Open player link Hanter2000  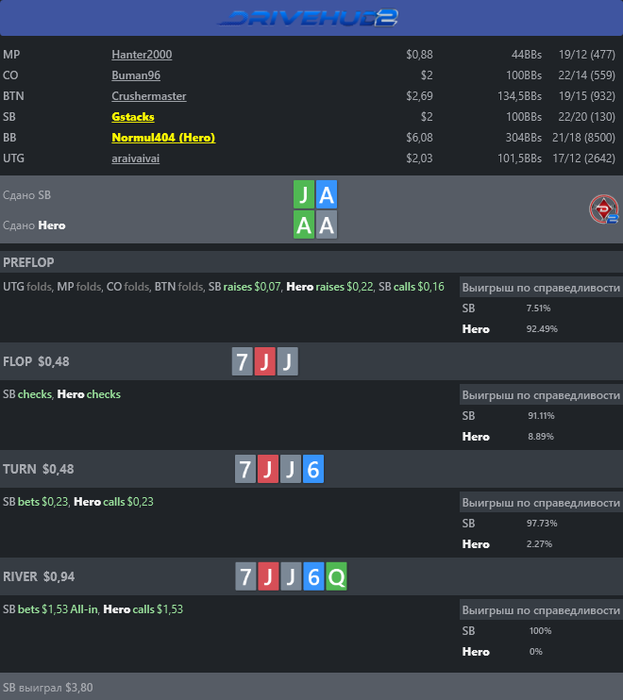click(x=141, y=54)
